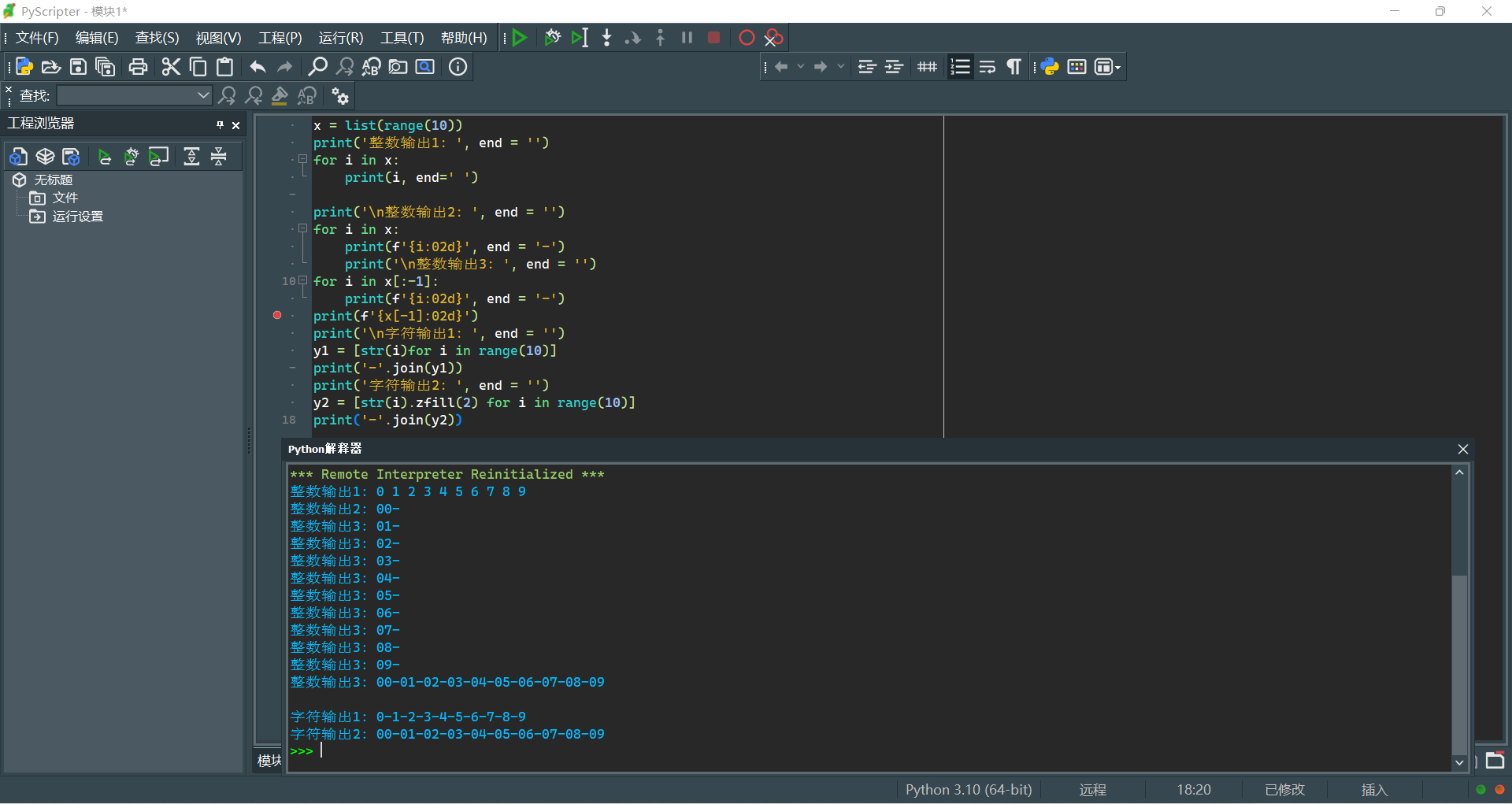The width and height of the screenshot is (1512, 804).
Task: Open the 工具(T) menu
Action: 402,38
